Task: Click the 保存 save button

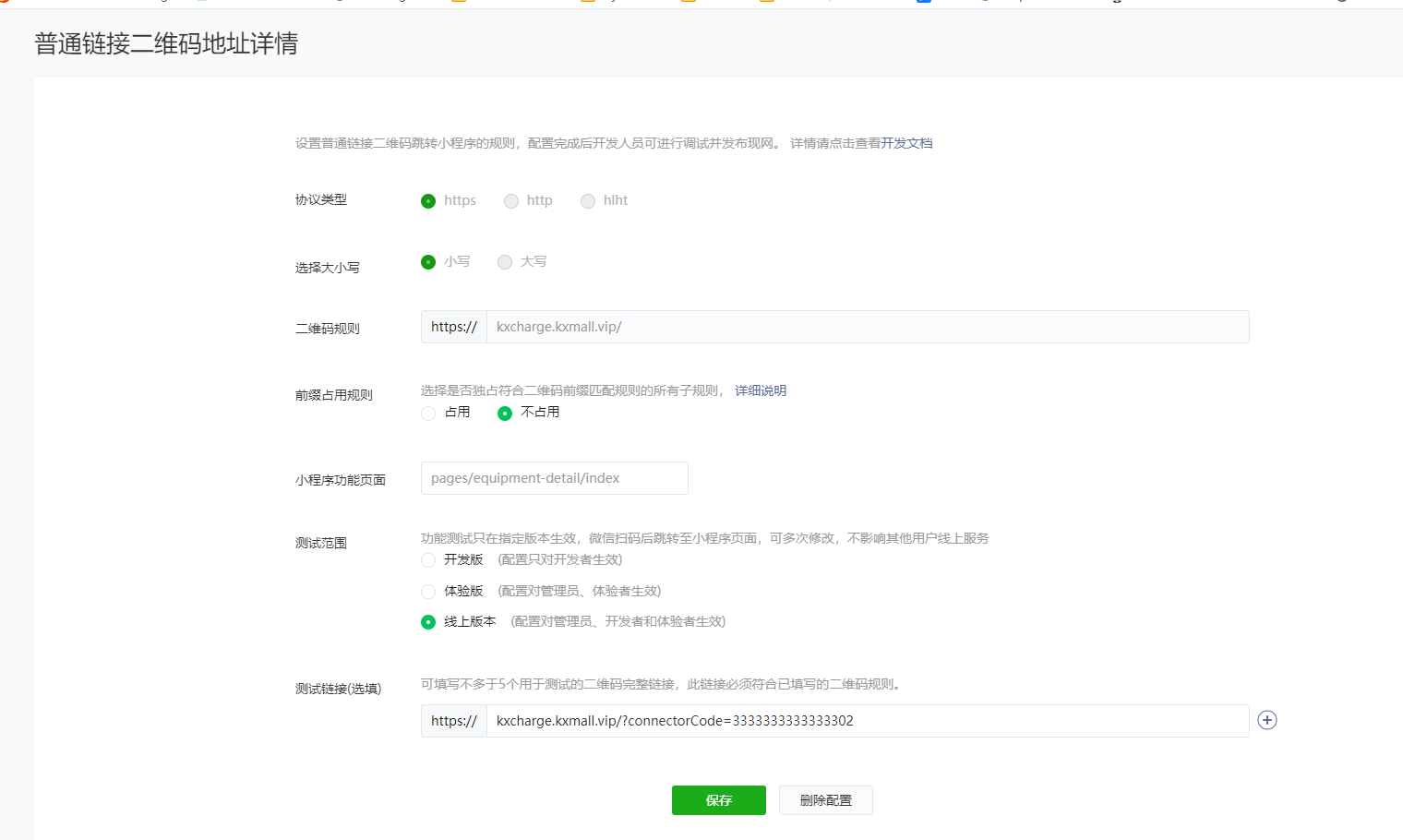Action: click(718, 800)
